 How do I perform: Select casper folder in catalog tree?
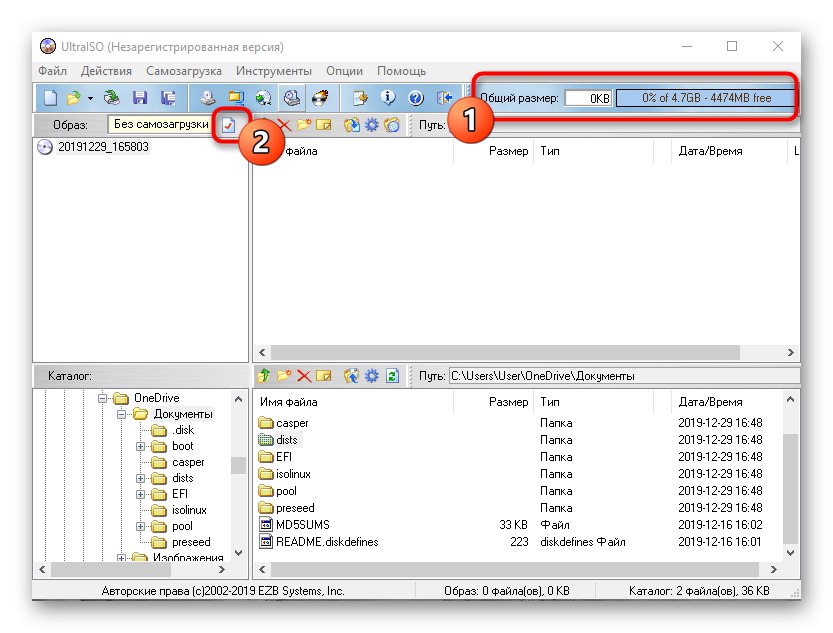pos(188,463)
